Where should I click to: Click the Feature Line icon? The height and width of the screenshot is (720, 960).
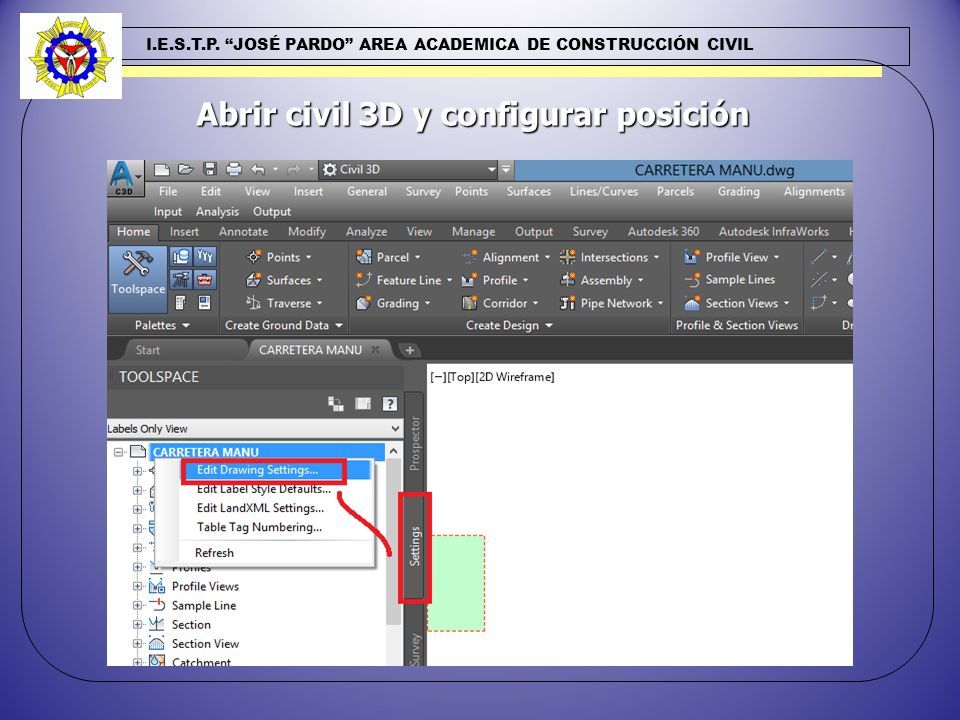point(364,280)
